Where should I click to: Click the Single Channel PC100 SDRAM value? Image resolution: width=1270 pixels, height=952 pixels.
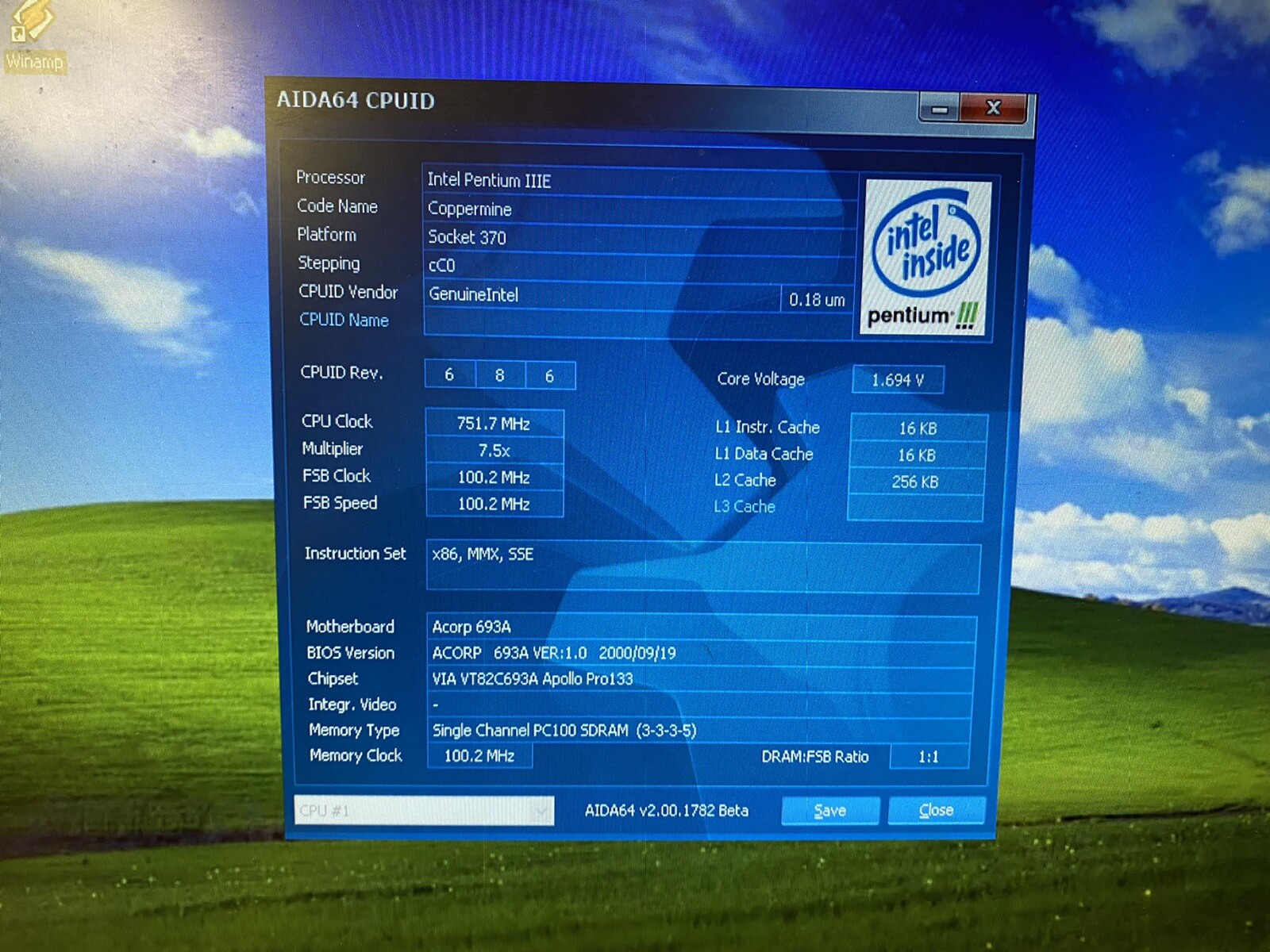(700, 730)
